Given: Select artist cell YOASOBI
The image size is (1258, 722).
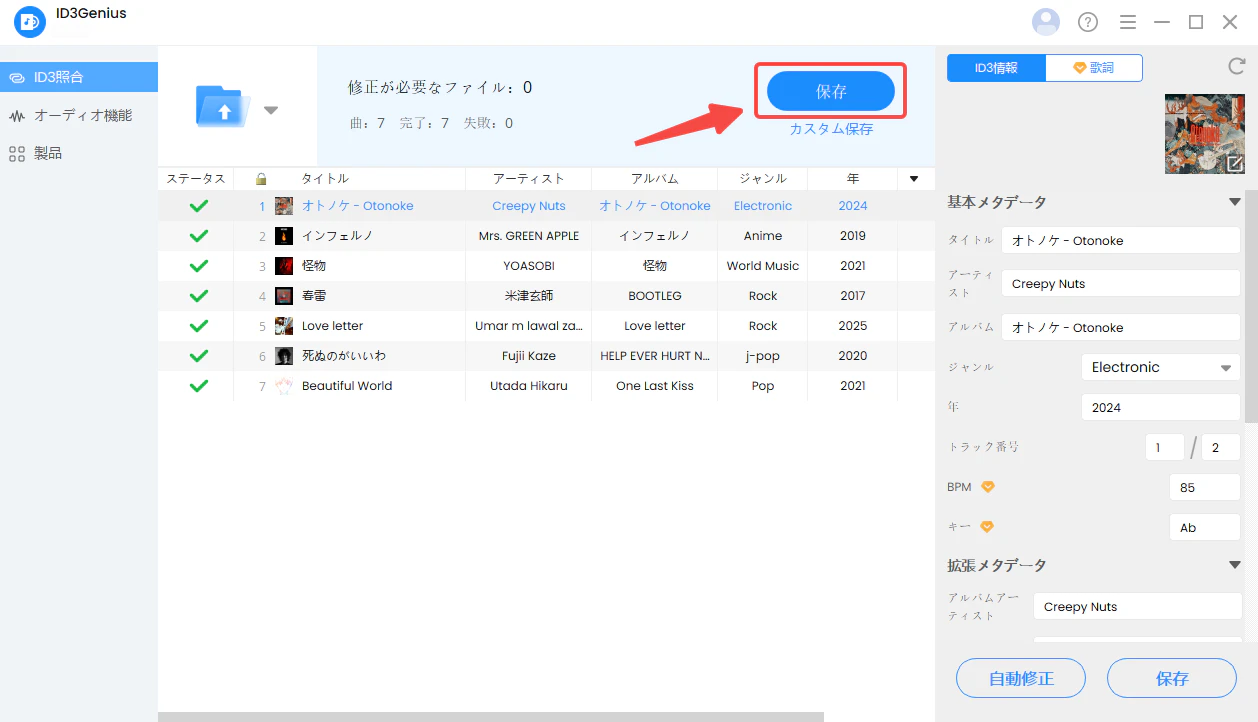Looking at the screenshot, I should [529, 266].
